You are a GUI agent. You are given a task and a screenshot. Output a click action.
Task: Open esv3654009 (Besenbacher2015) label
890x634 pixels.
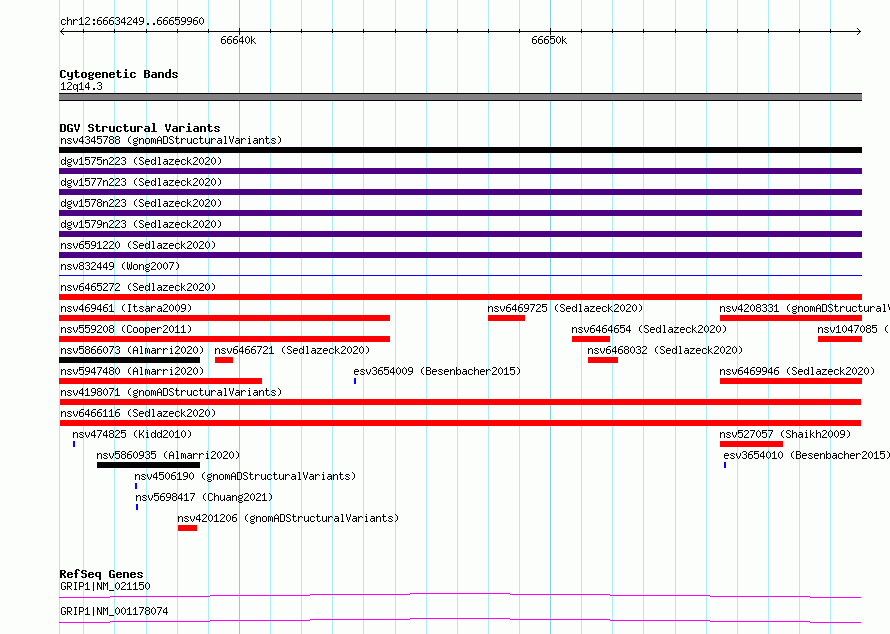click(x=437, y=371)
